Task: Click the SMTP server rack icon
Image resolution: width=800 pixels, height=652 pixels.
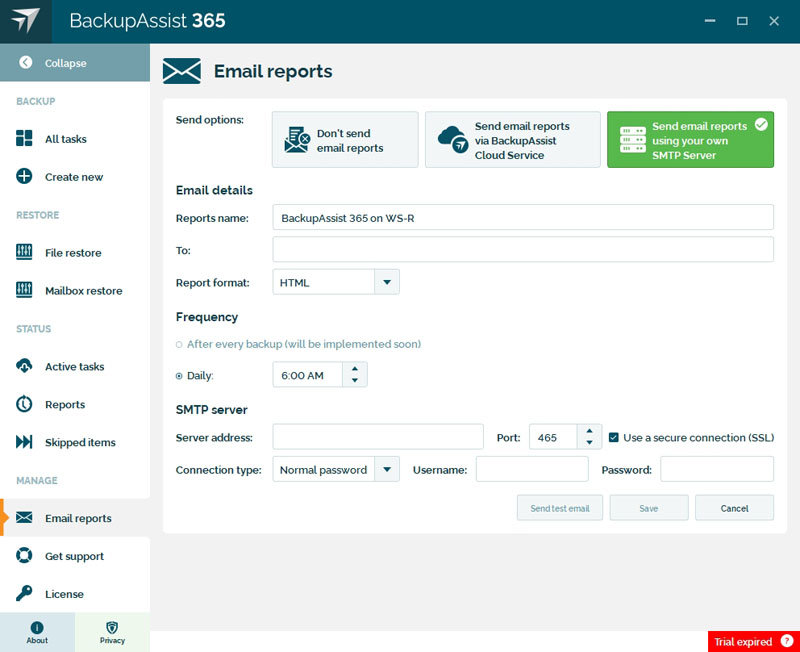Action: pyautogui.click(x=633, y=140)
